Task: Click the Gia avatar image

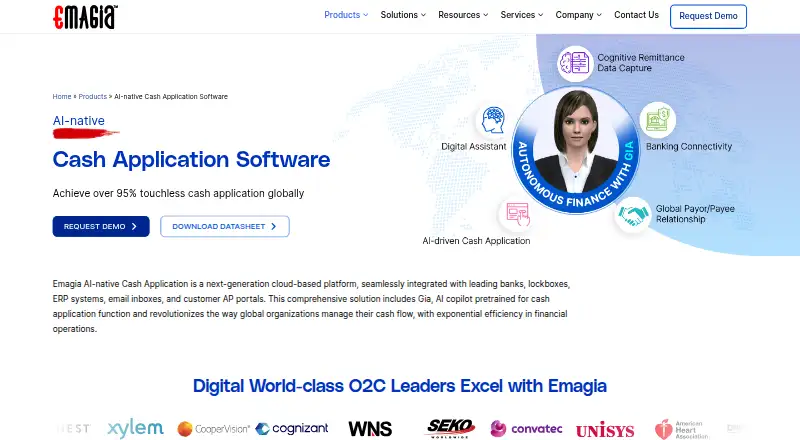Action: click(576, 150)
